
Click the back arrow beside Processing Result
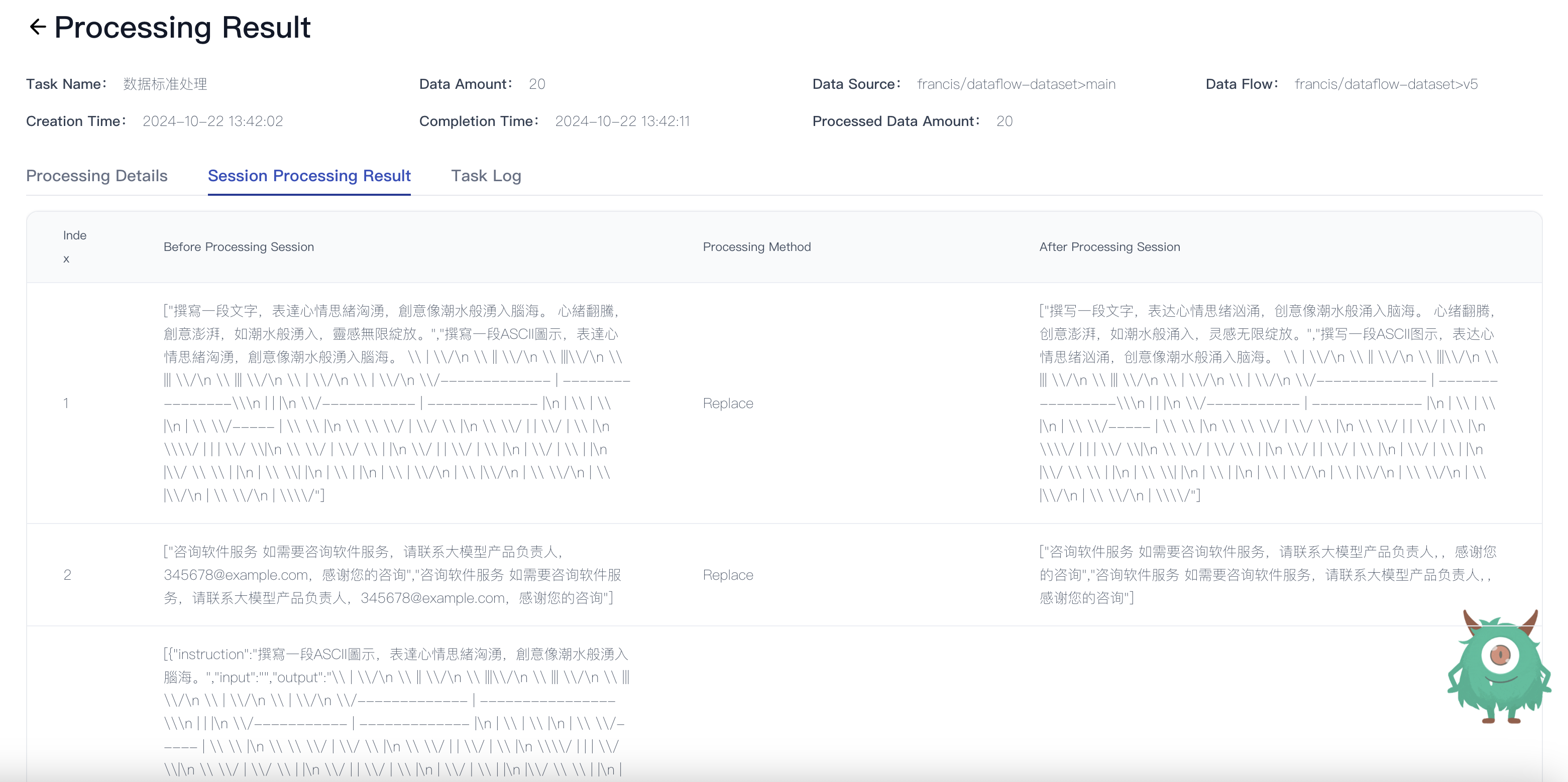38,27
